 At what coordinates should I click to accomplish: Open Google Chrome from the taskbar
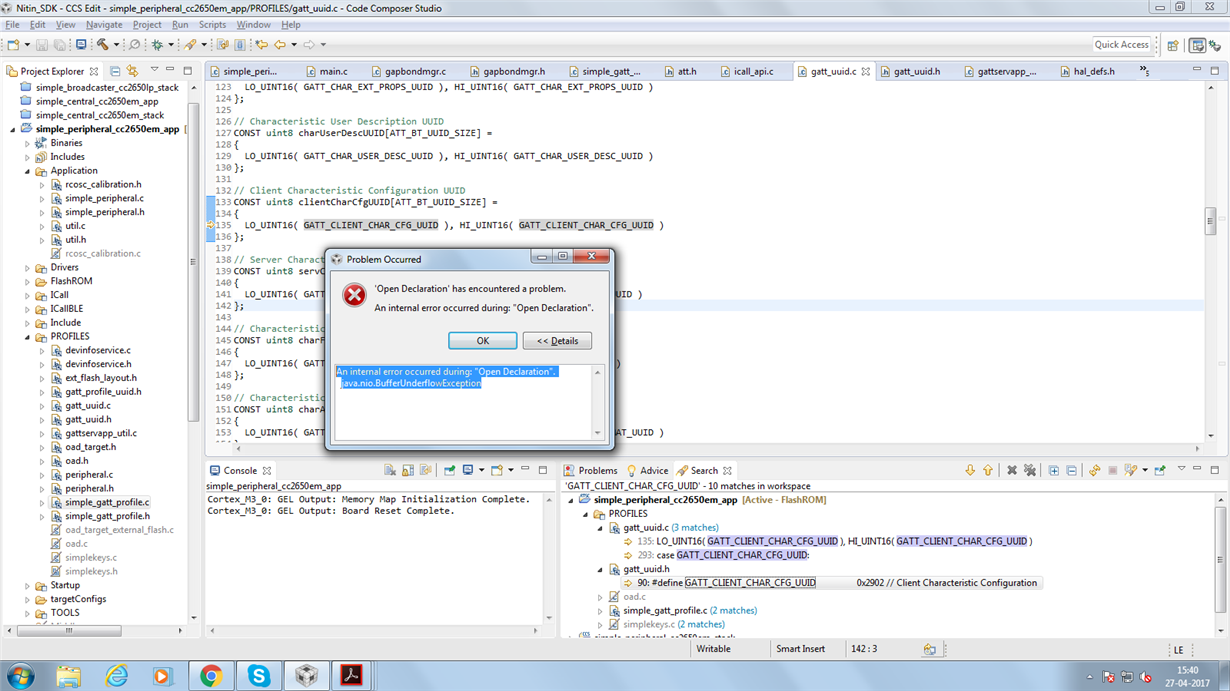point(211,676)
